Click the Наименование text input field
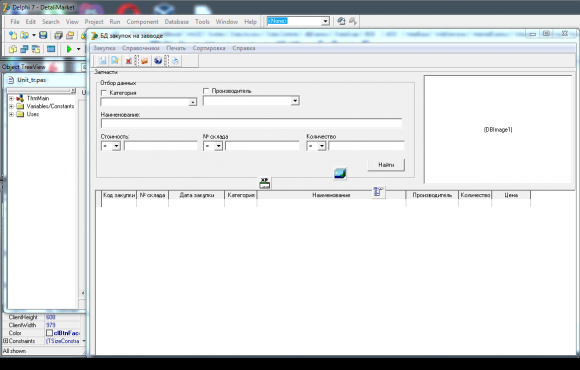Viewport: 580px width, 370px height. pyautogui.click(x=251, y=123)
